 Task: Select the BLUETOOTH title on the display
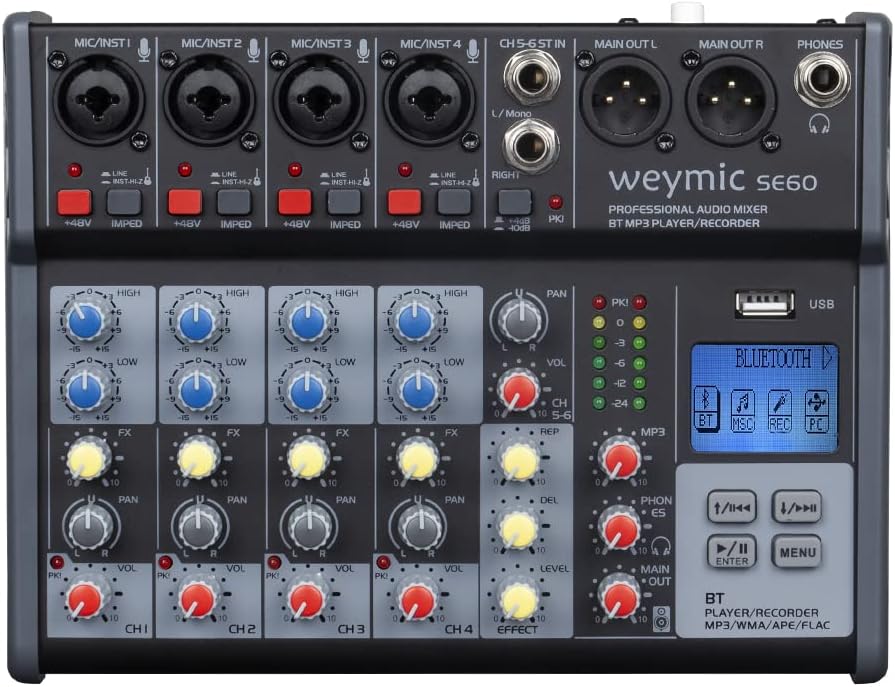(x=773, y=356)
